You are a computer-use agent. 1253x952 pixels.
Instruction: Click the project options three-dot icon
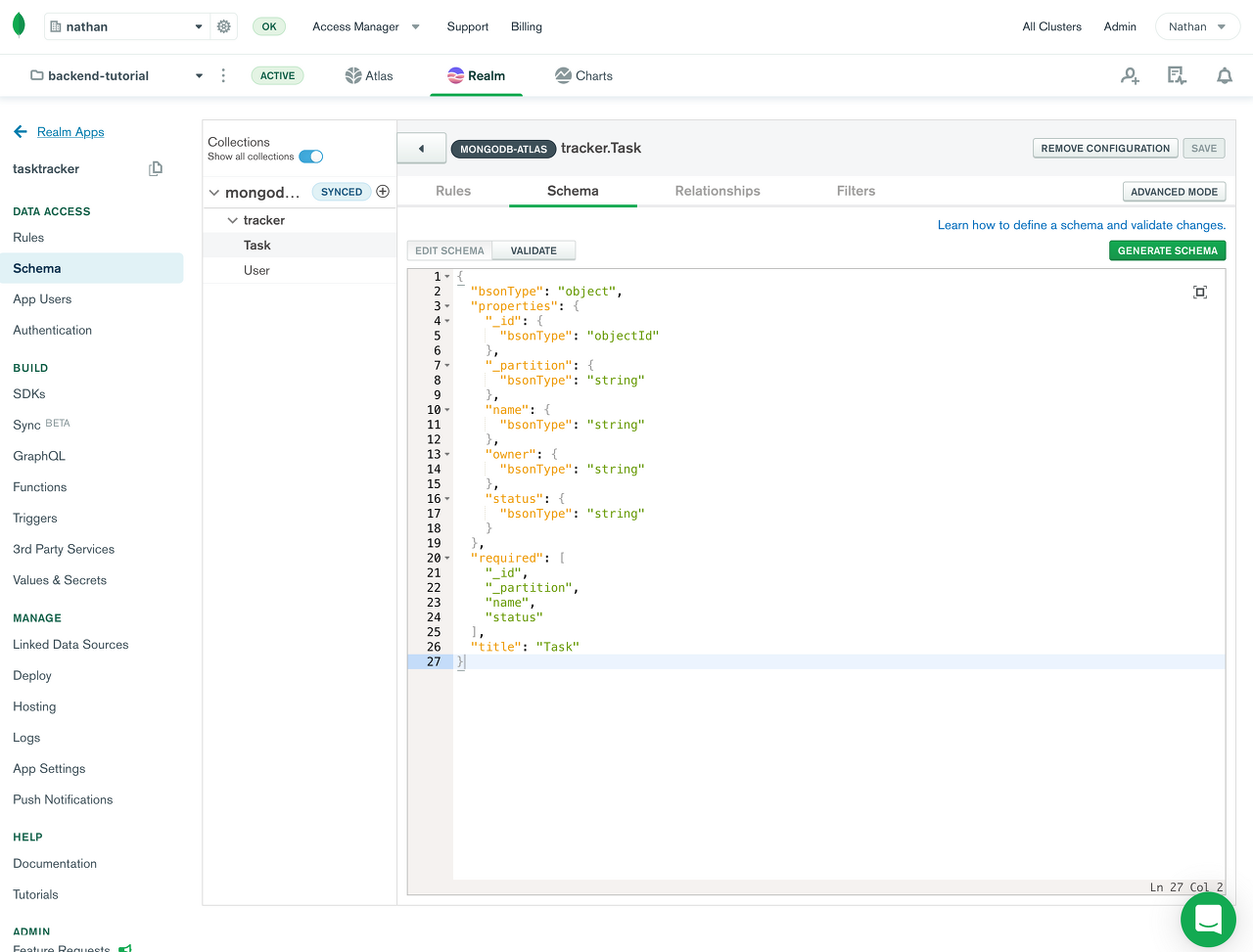pos(223,75)
